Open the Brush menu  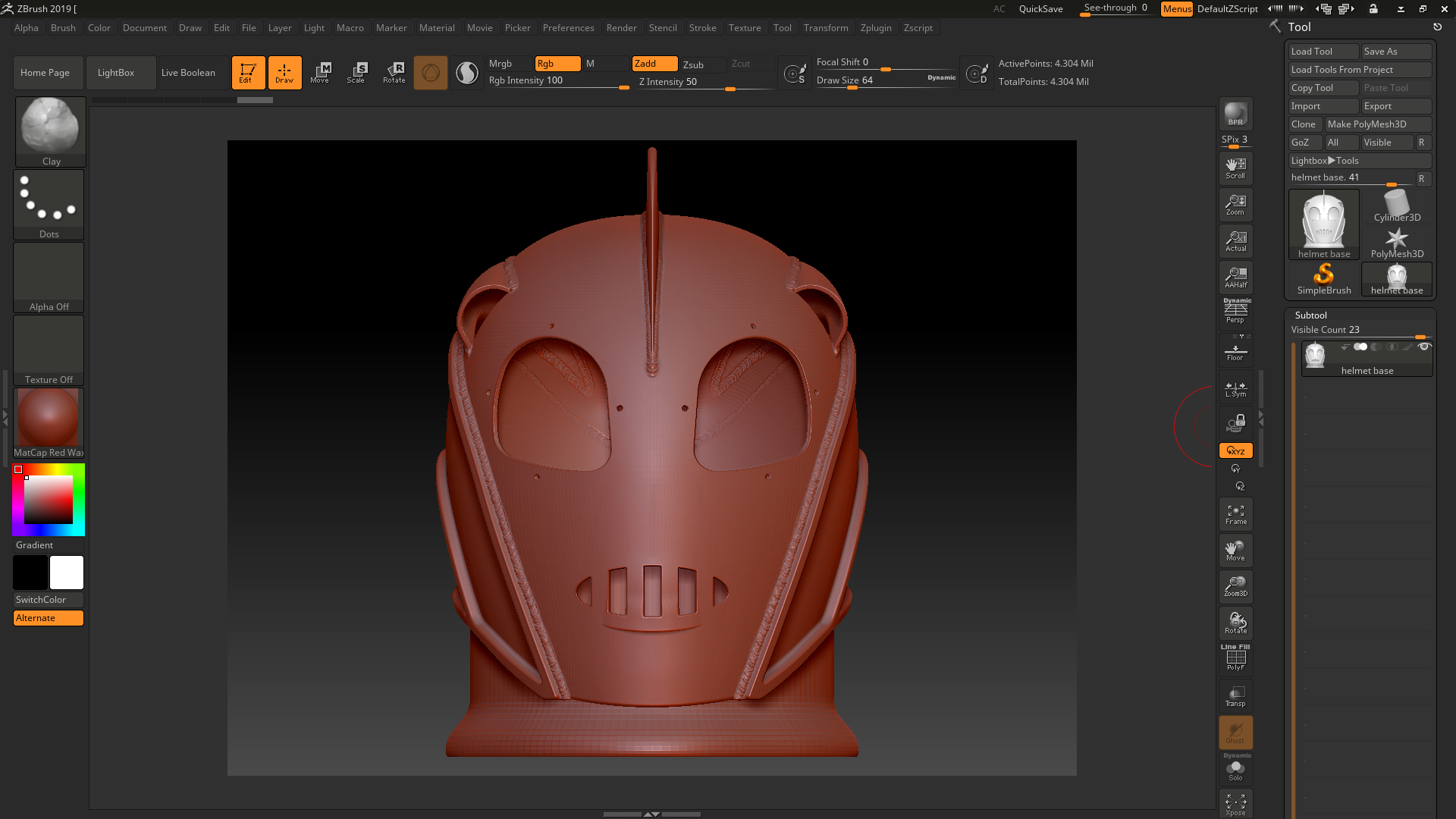coord(63,28)
